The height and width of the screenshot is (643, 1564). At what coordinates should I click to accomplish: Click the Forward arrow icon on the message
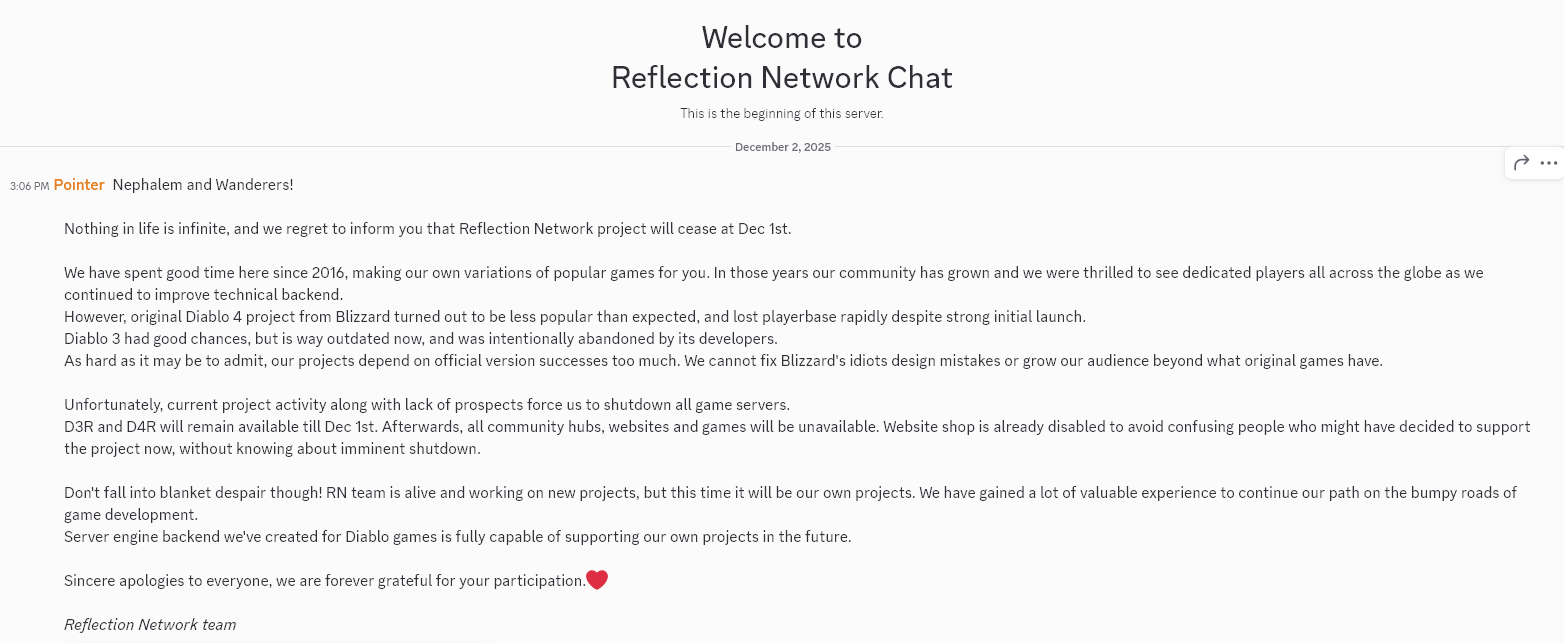coord(1521,163)
